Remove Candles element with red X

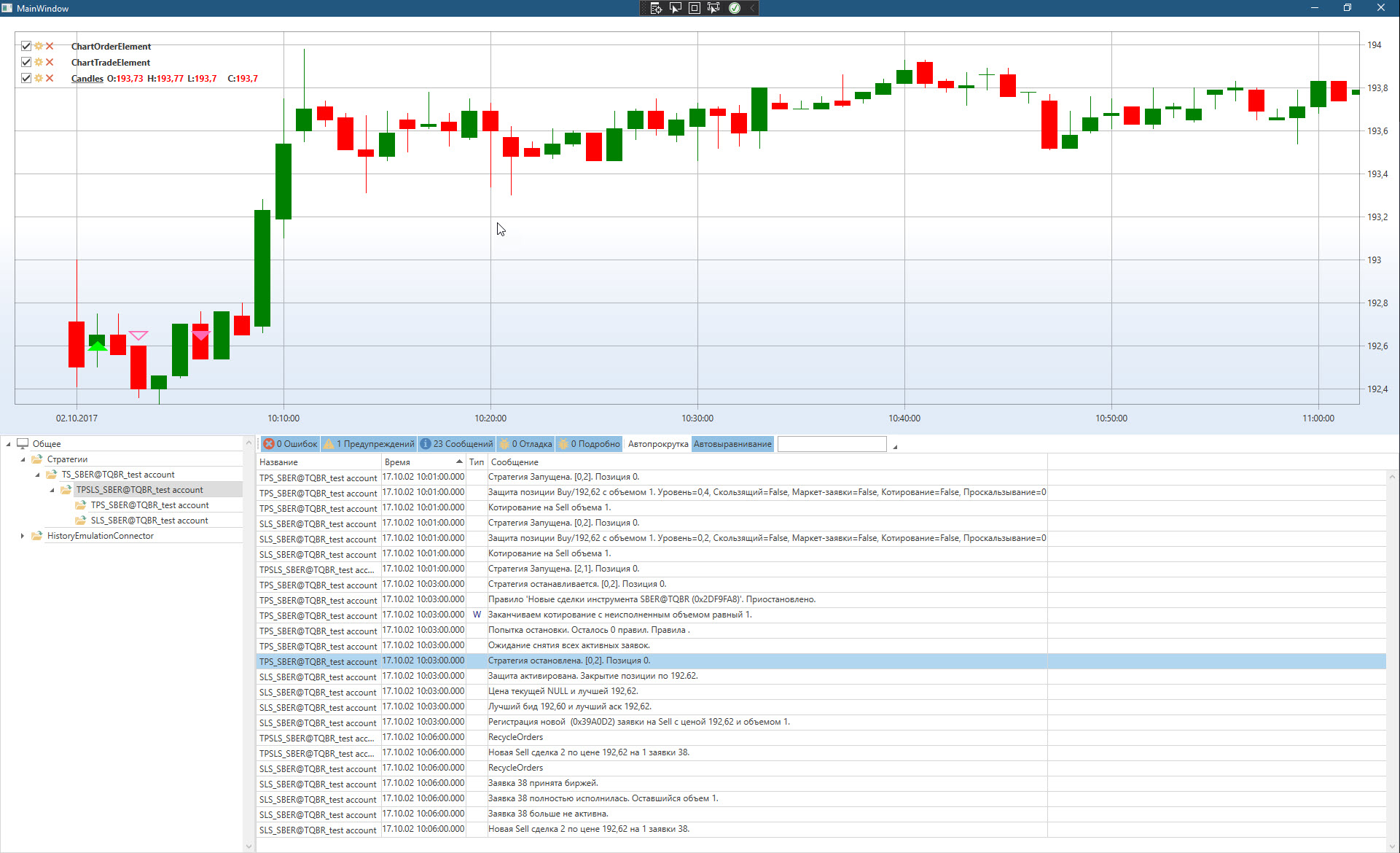(50, 78)
